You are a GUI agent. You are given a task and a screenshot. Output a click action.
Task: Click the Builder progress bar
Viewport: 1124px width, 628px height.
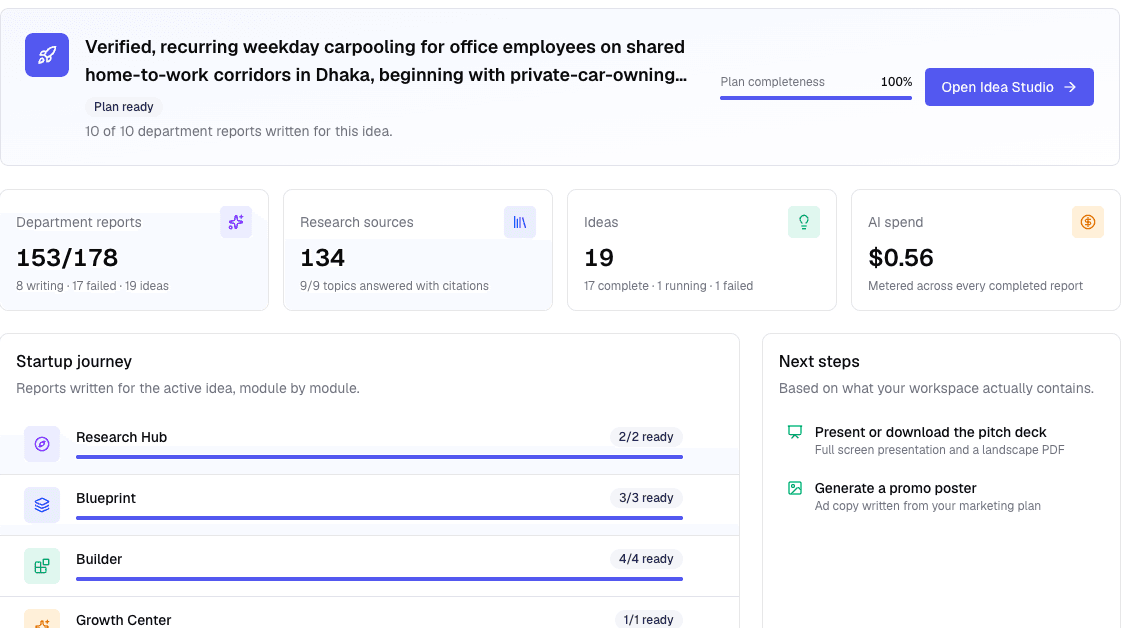pos(379,579)
